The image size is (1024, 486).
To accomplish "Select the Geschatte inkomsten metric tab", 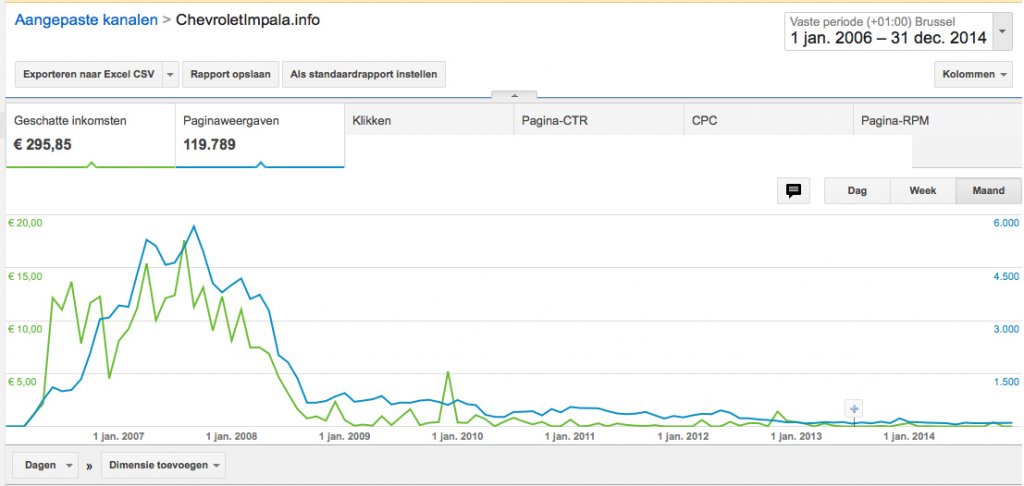I will click(91, 135).
